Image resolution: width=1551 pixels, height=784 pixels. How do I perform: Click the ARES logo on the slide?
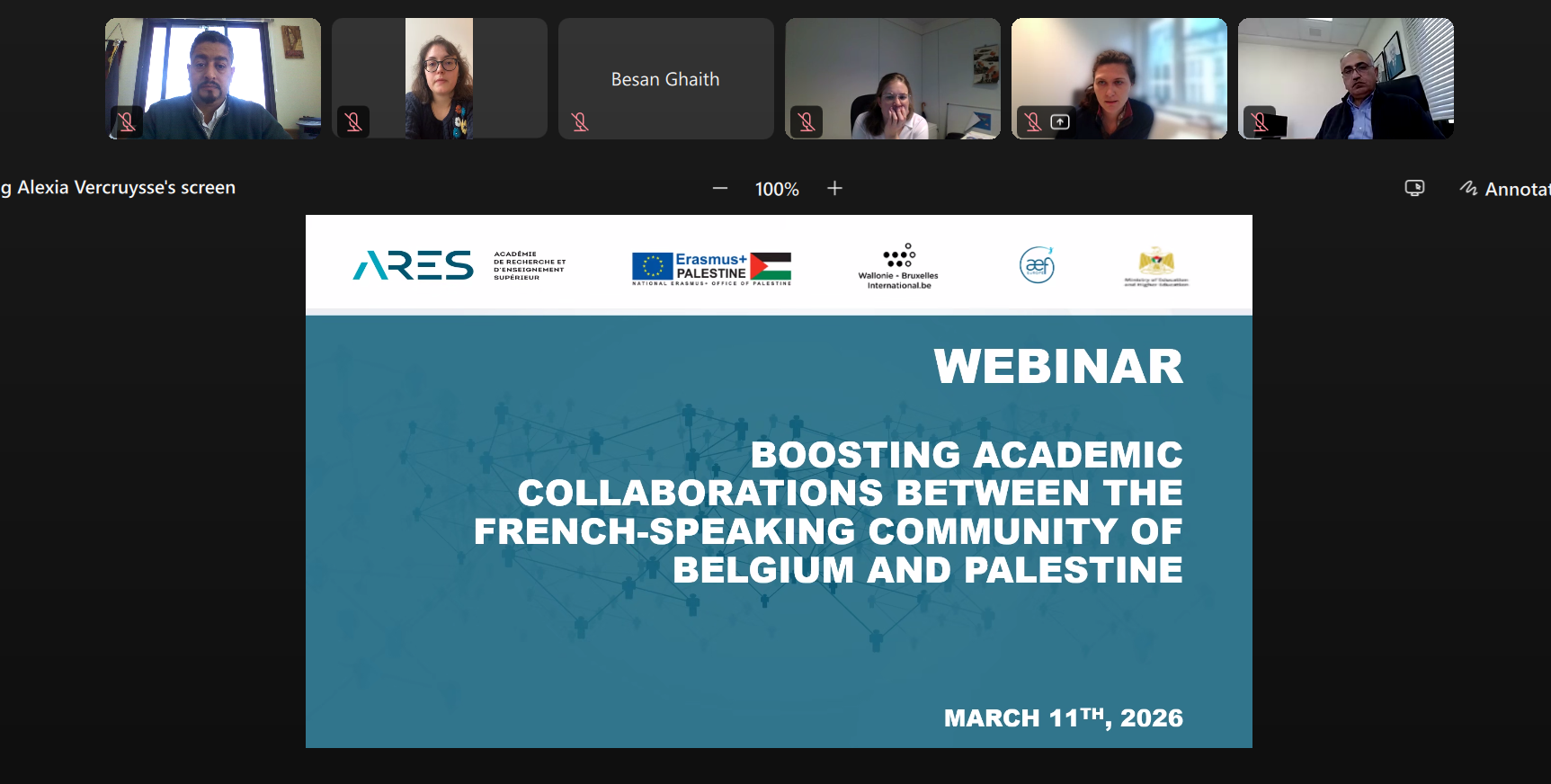(414, 265)
